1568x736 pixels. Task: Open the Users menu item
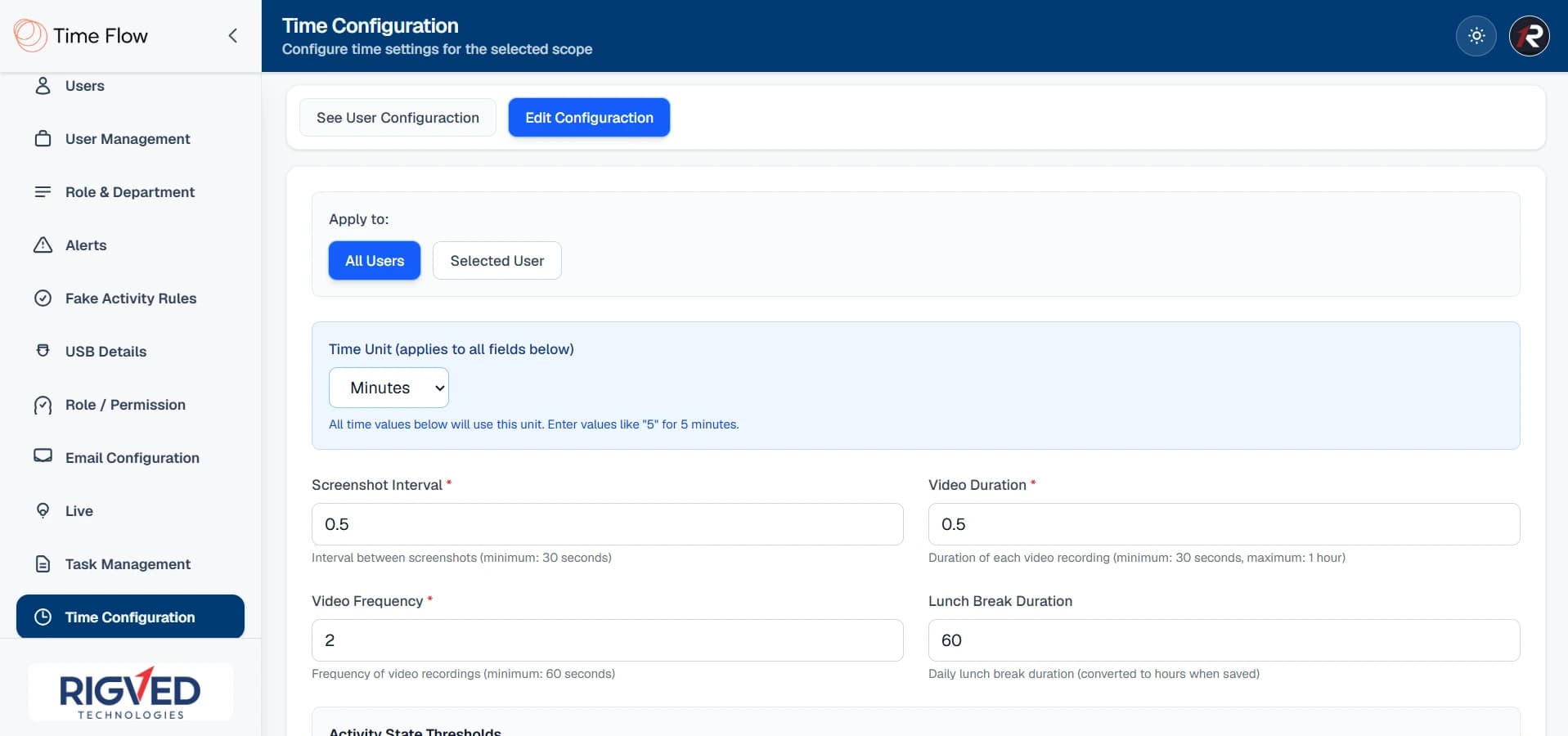tap(131, 85)
